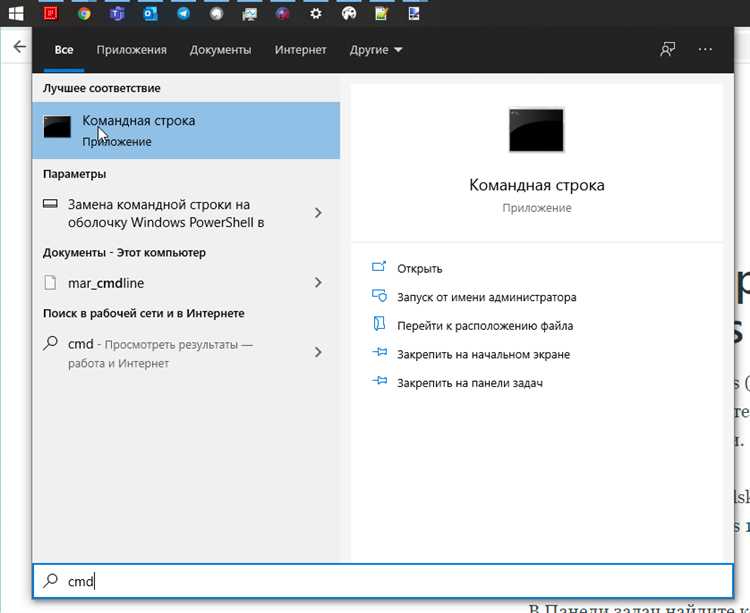Open Telegram from the taskbar
The width and height of the screenshot is (750, 613).
coord(183,14)
